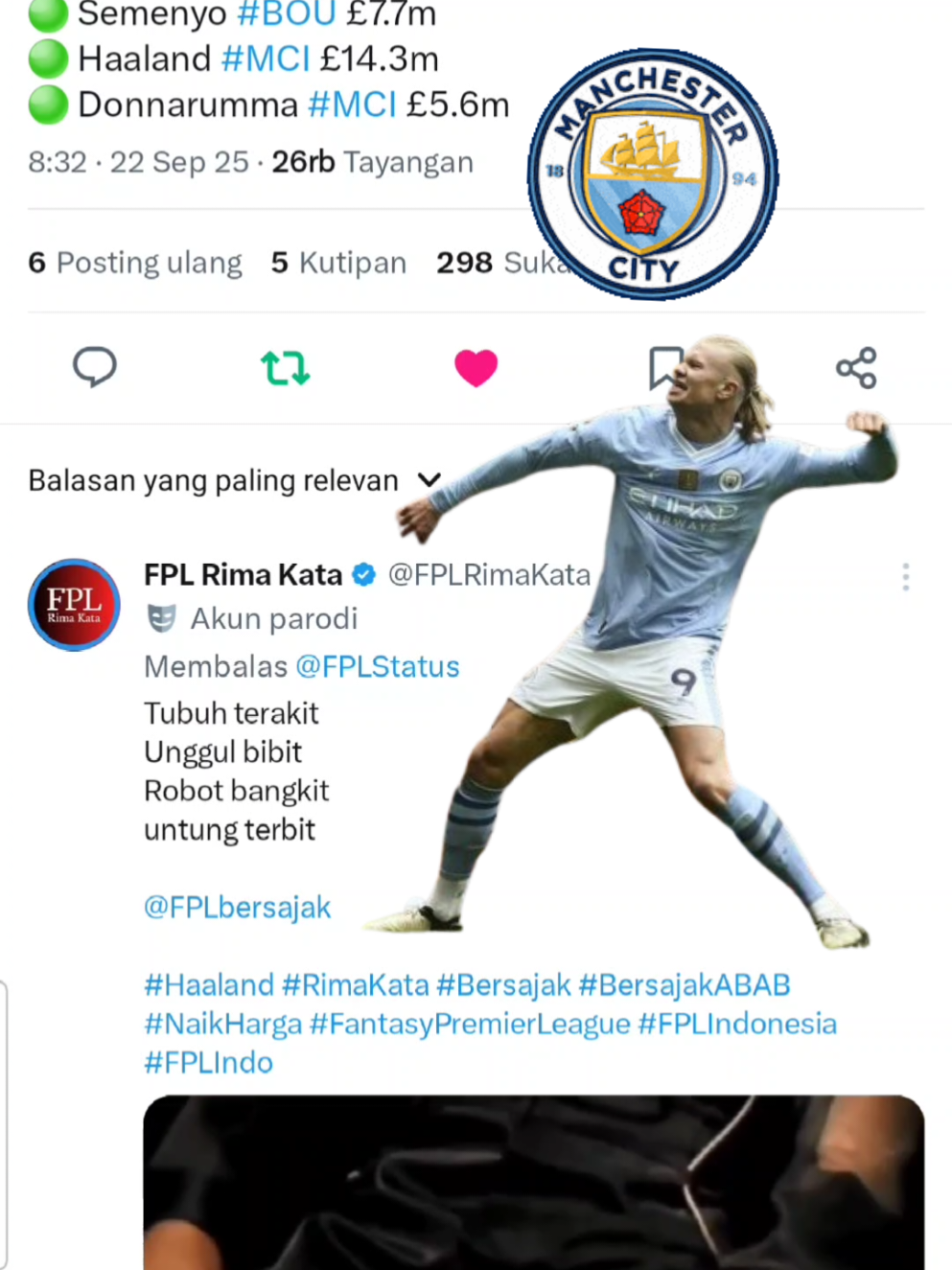View 6 Posting ulang list
Image resolution: width=952 pixels, height=1270 pixels.
(135, 263)
